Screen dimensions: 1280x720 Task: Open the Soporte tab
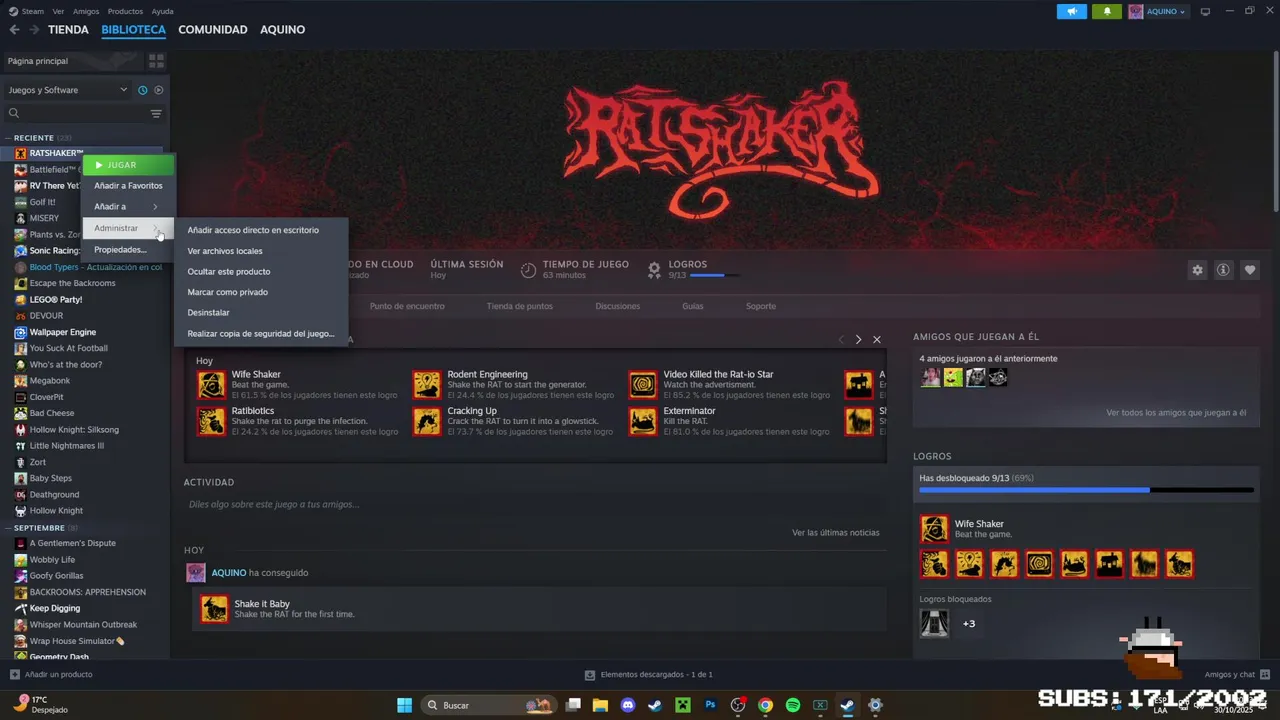pos(761,306)
